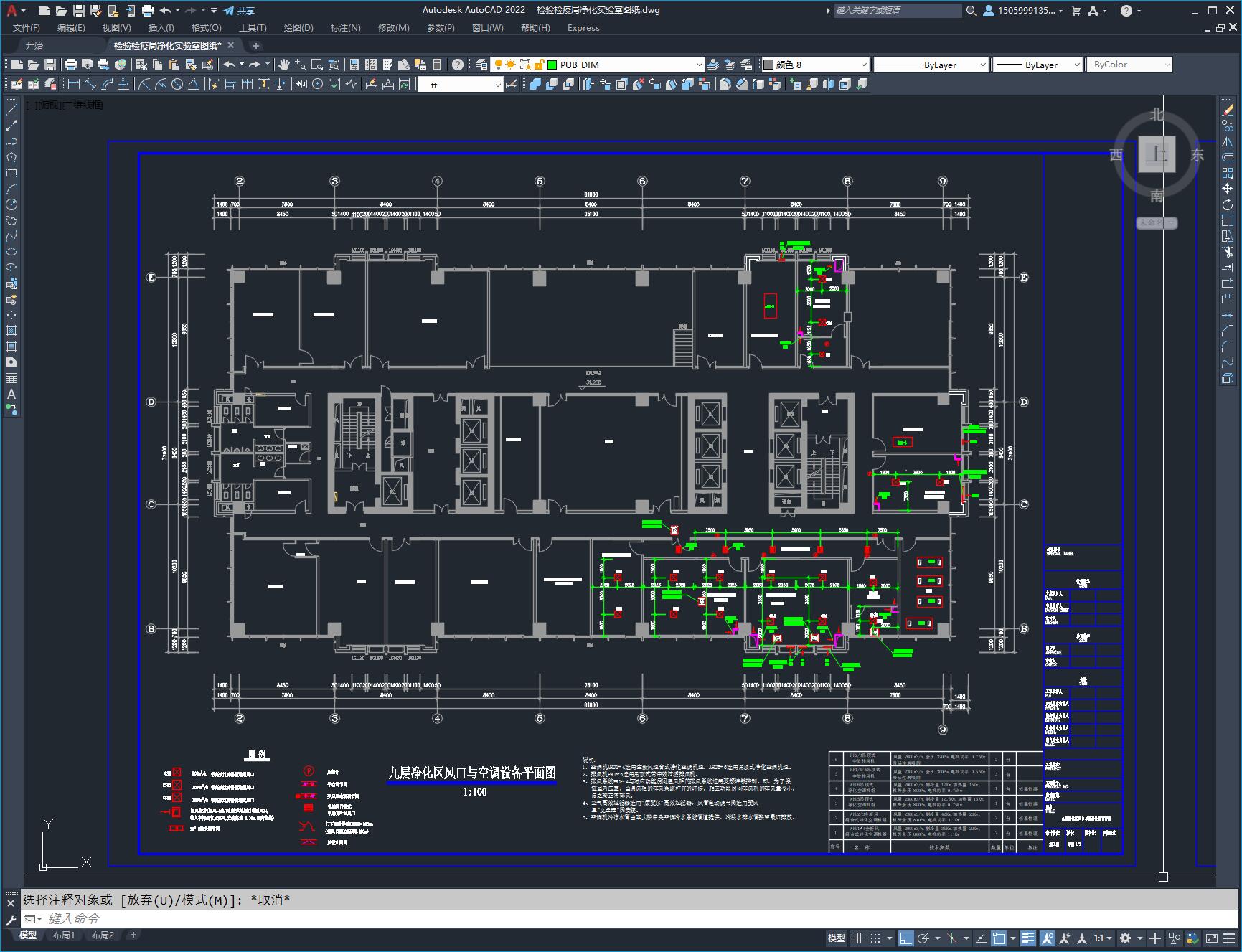Expand the snap mode settings arrow
Viewport: 1242px width, 952px height.
(890, 938)
